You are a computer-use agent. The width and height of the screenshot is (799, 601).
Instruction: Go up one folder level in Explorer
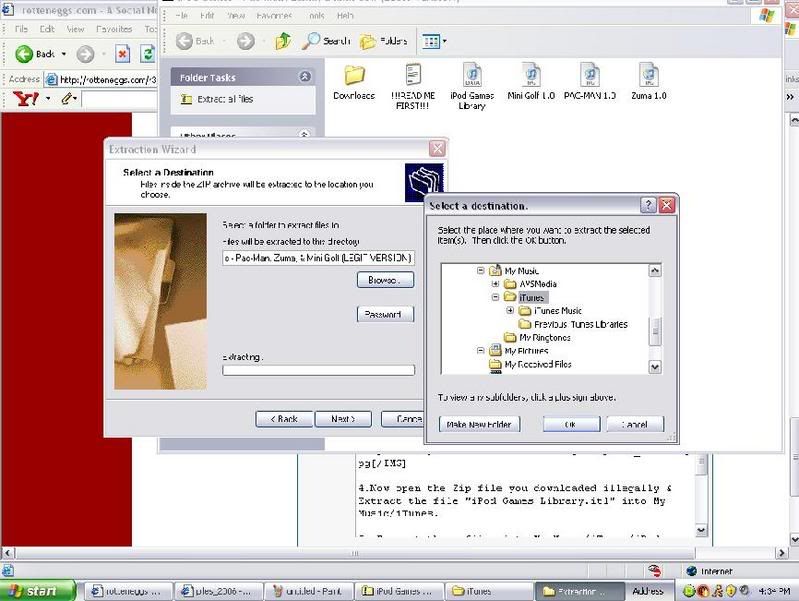click(x=283, y=41)
